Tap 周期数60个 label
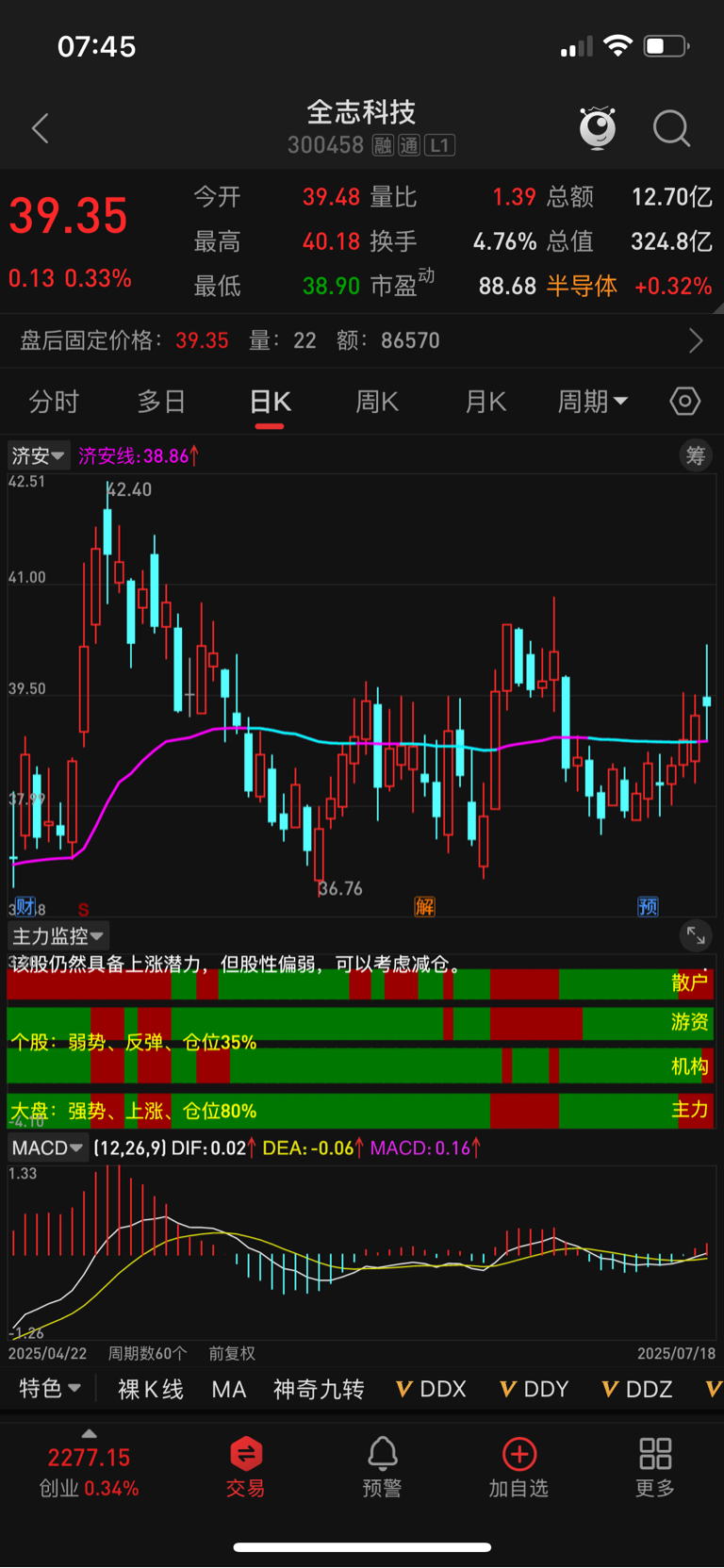 147,1353
